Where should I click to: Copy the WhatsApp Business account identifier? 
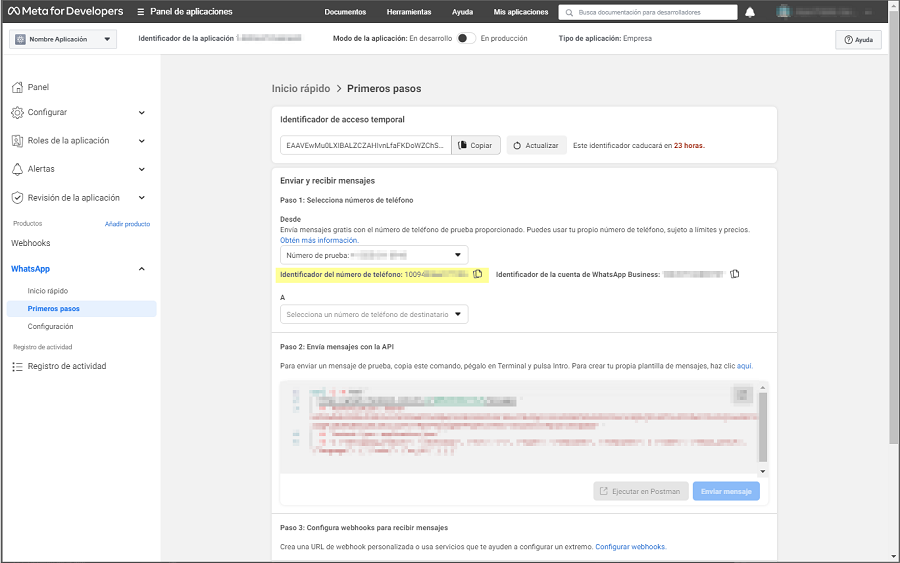735,274
